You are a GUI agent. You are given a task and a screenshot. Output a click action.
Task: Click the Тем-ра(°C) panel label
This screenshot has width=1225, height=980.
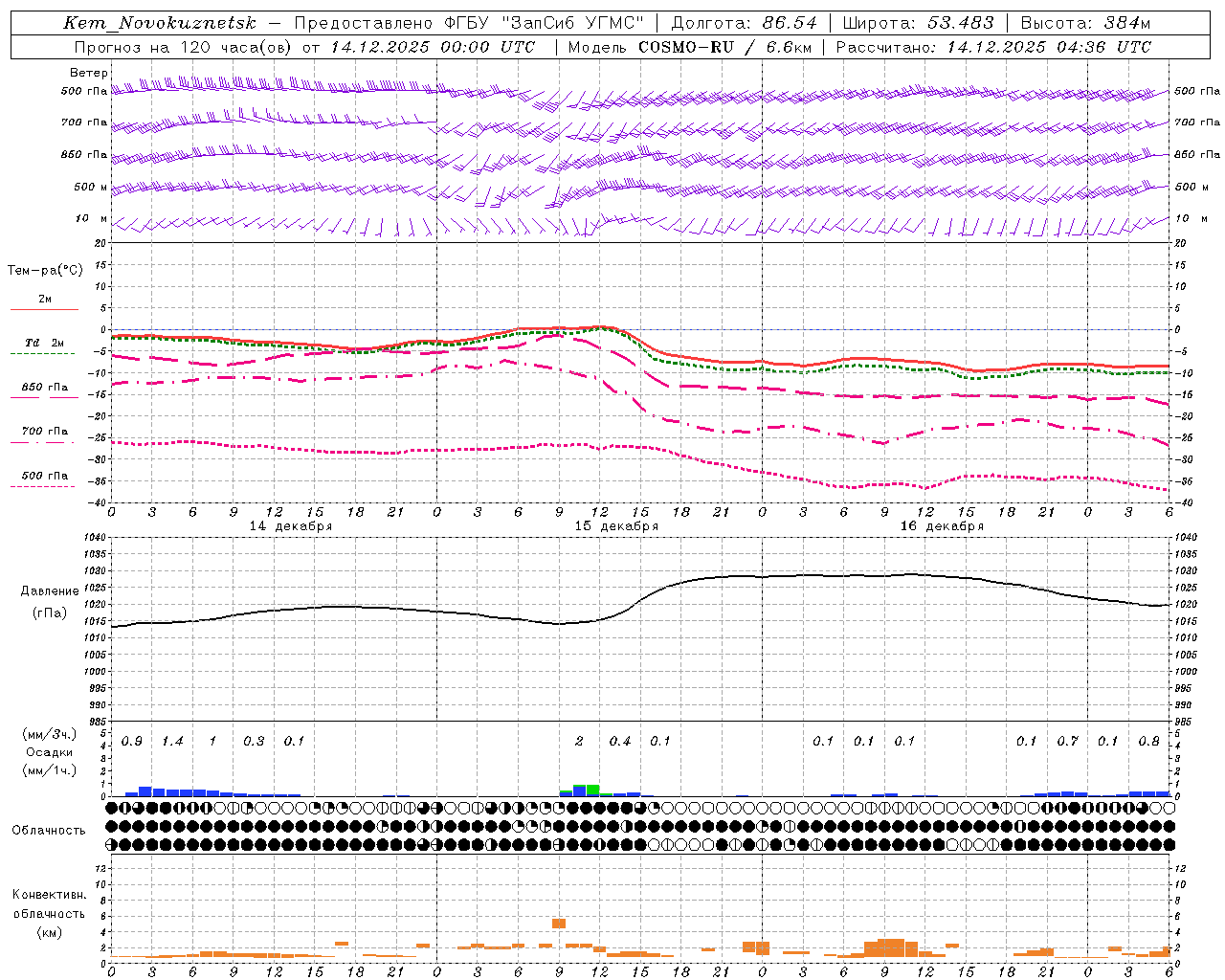point(45,271)
